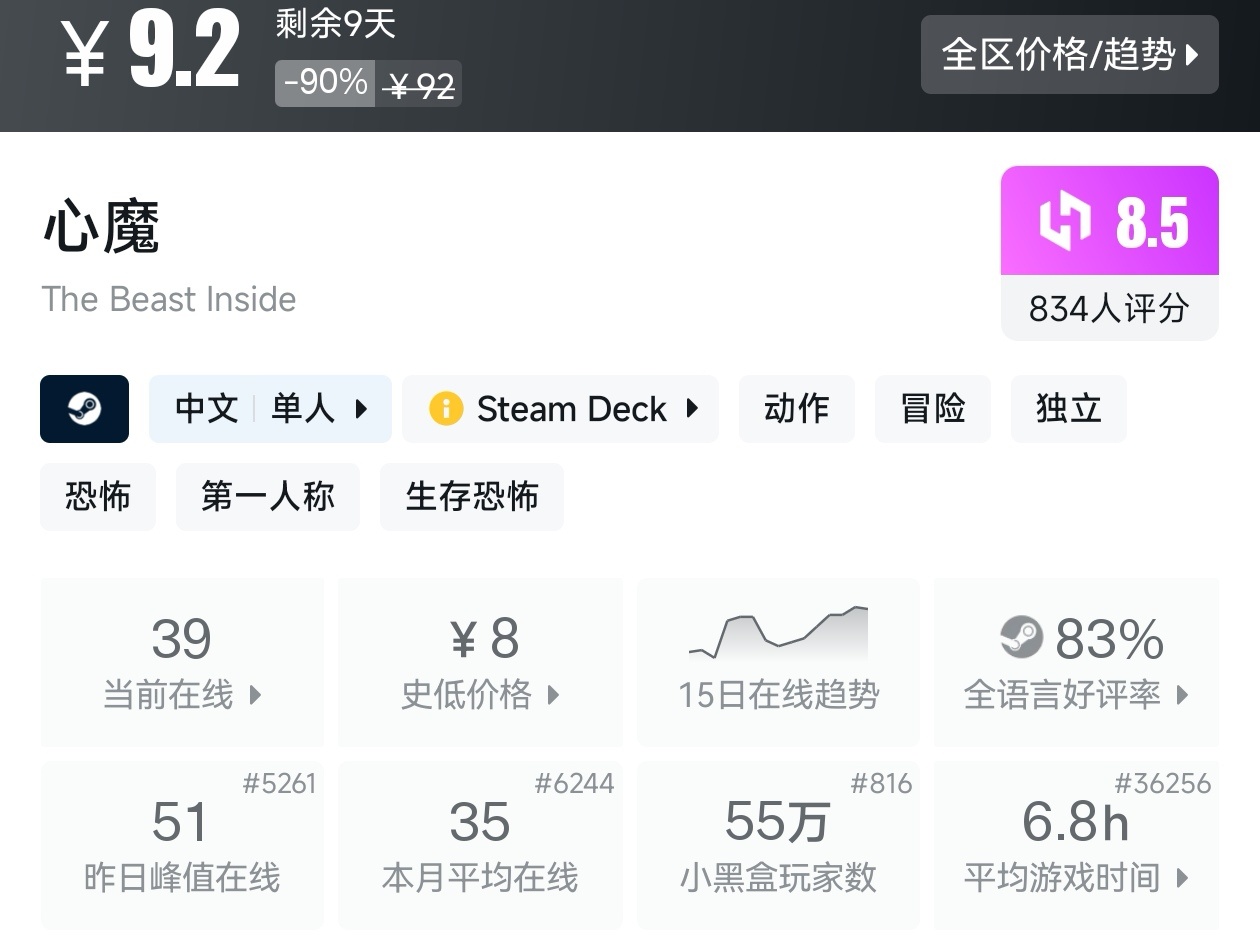Click the yellow Steam Deck info icon
1260x949 pixels.
pyautogui.click(x=445, y=409)
